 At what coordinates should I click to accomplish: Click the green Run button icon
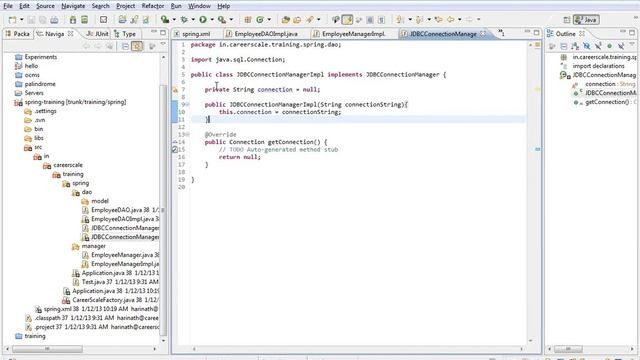click(203, 20)
